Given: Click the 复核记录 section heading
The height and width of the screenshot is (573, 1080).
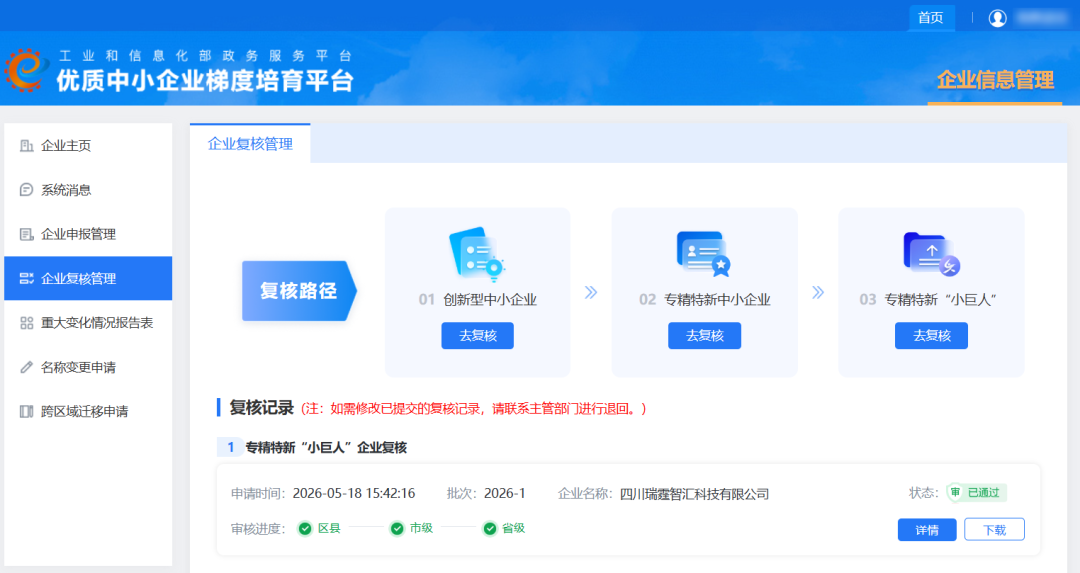Looking at the screenshot, I should (x=262, y=408).
